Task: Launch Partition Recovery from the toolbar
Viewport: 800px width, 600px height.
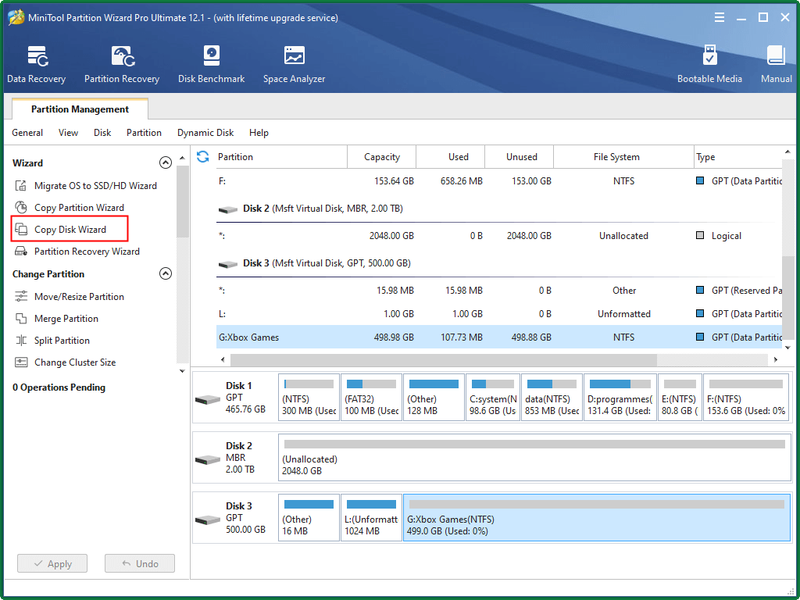Action: pos(122,64)
